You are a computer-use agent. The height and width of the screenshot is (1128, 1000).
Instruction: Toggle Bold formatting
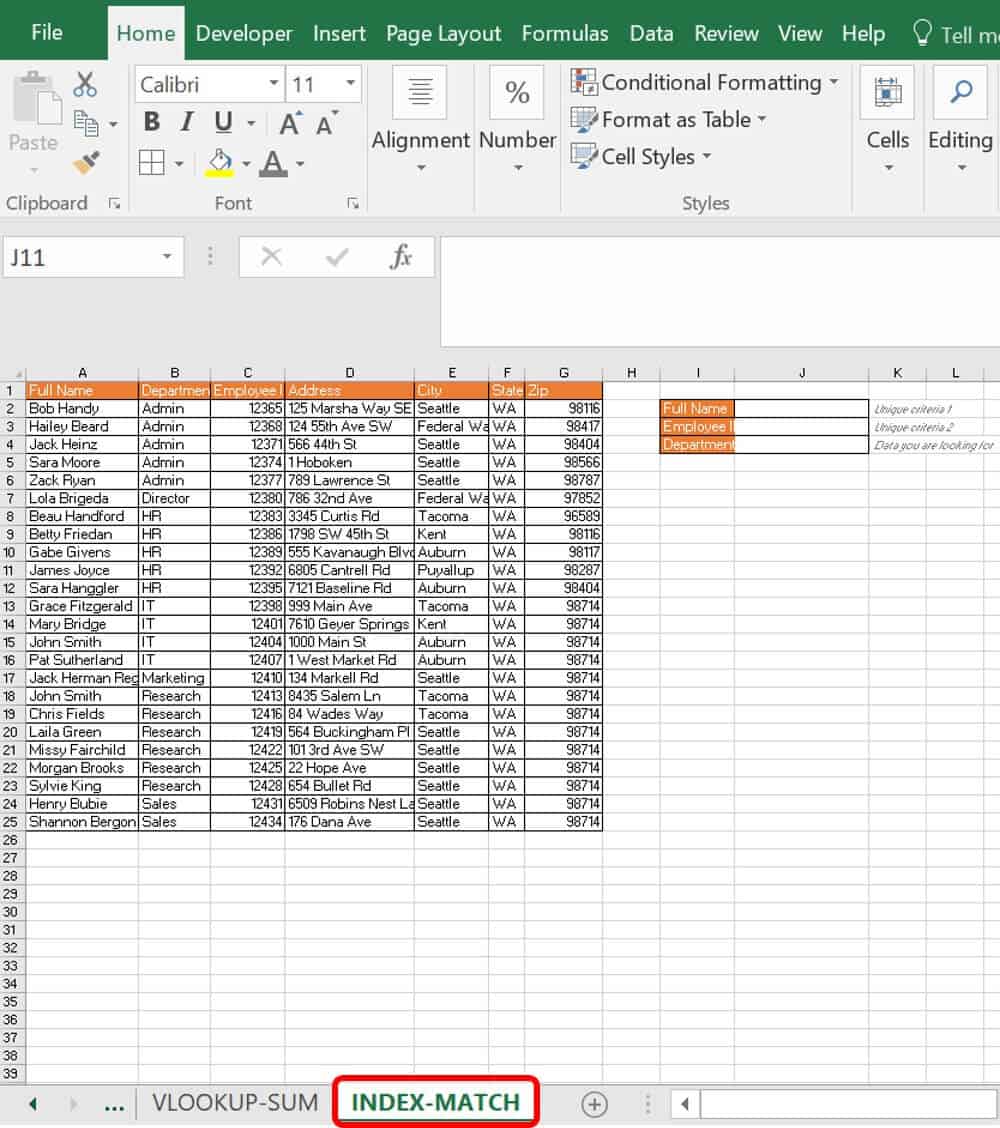click(x=152, y=122)
